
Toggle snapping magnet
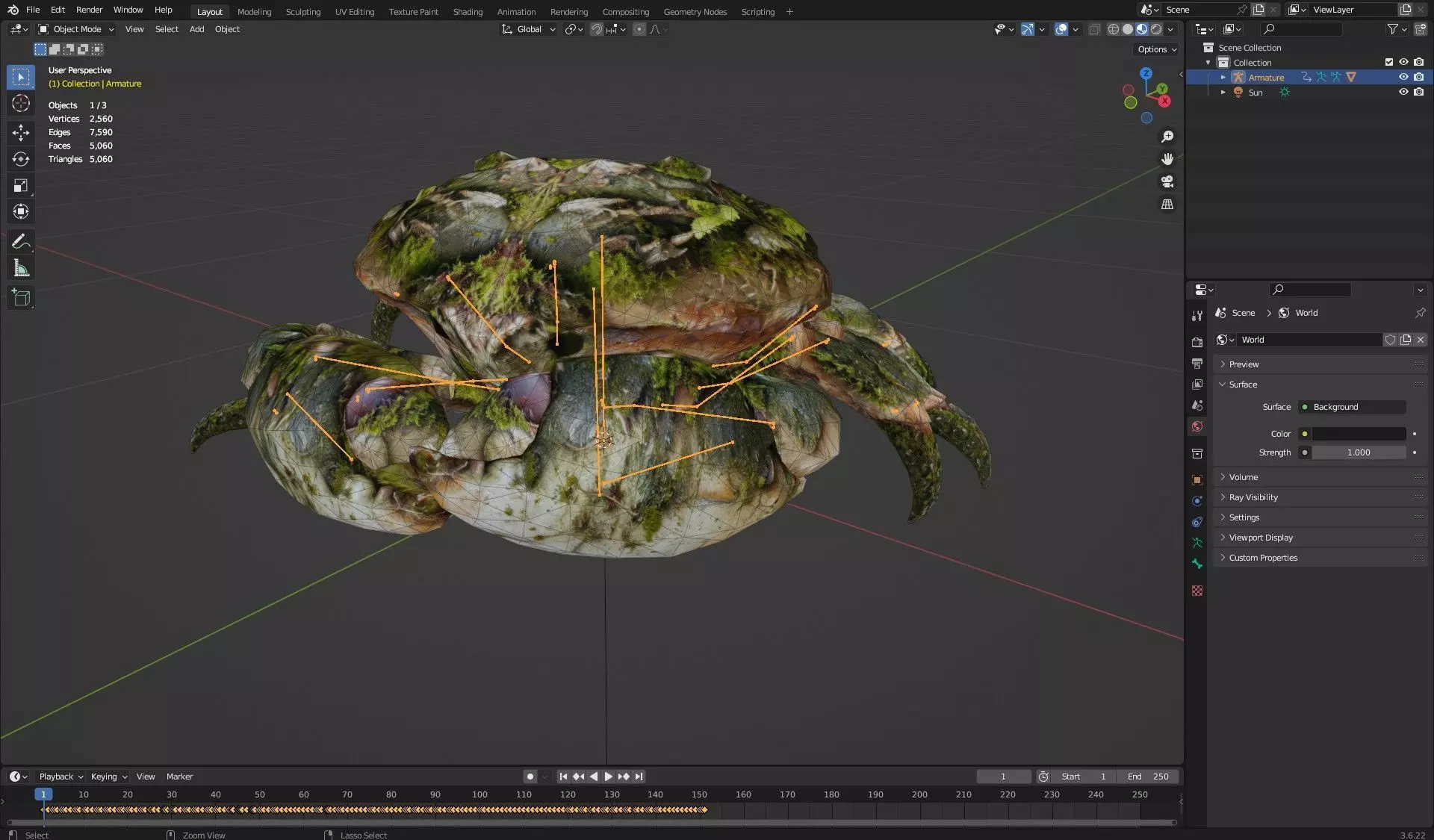coord(596,29)
